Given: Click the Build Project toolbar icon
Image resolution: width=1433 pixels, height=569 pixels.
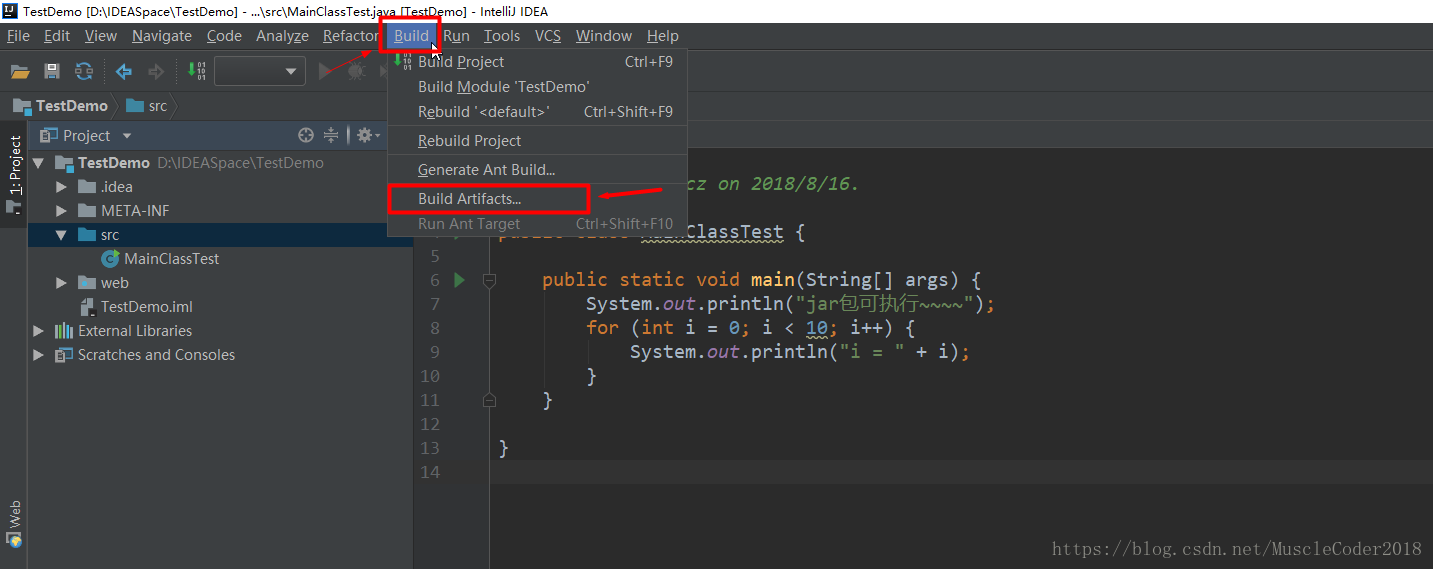Looking at the screenshot, I should pyautogui.click(x=196, y=71).
